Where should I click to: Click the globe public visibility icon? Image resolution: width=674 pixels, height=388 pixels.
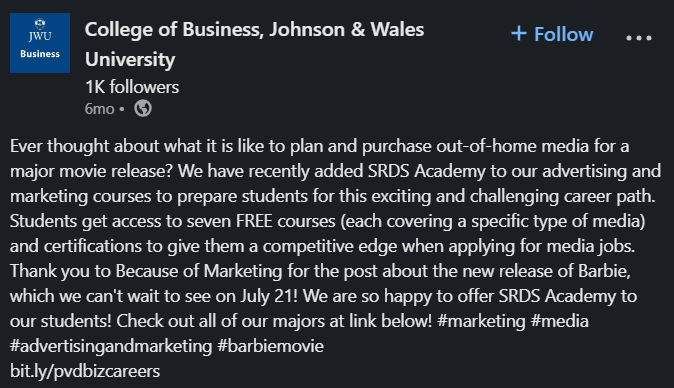tap(143, 108)
